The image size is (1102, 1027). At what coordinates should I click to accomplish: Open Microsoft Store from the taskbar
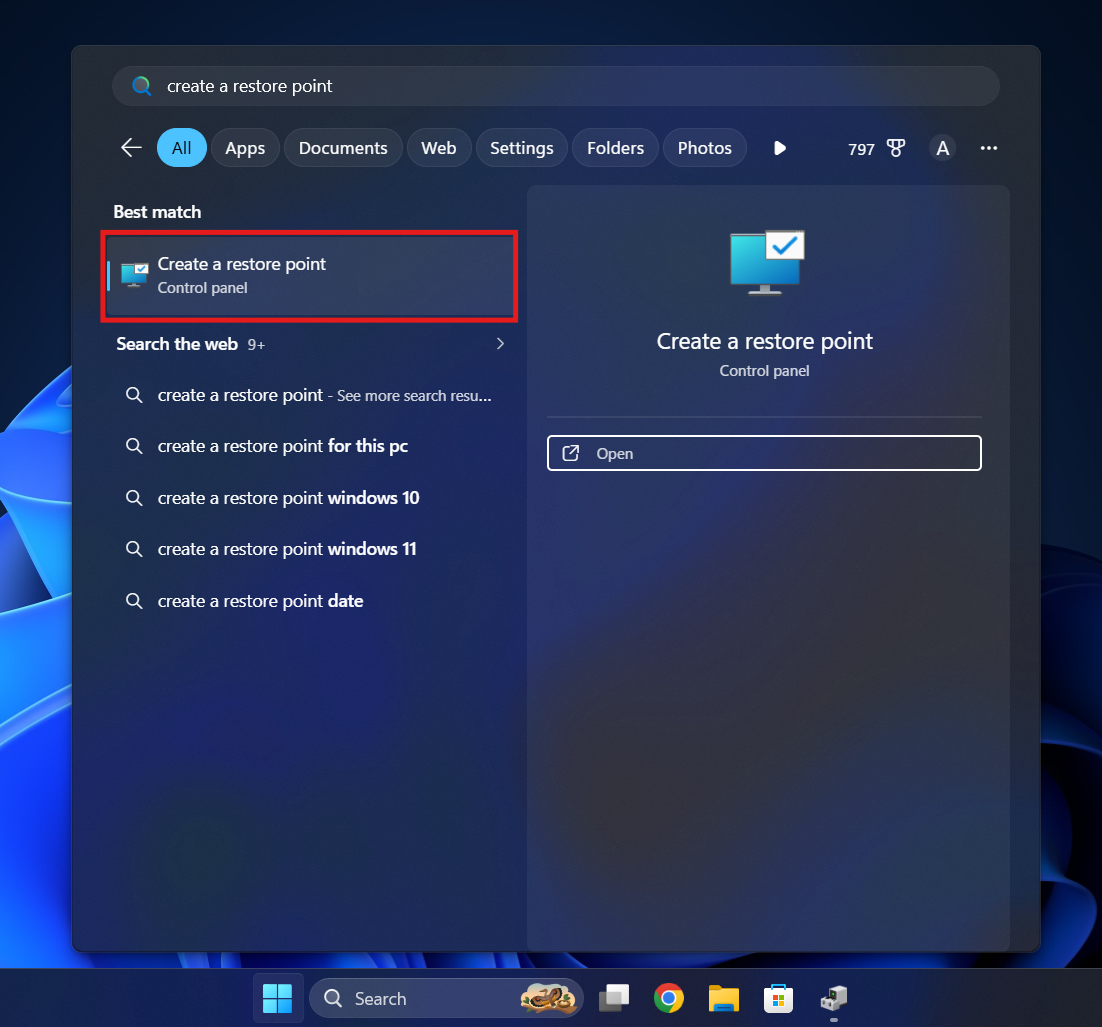click(778, 997)
